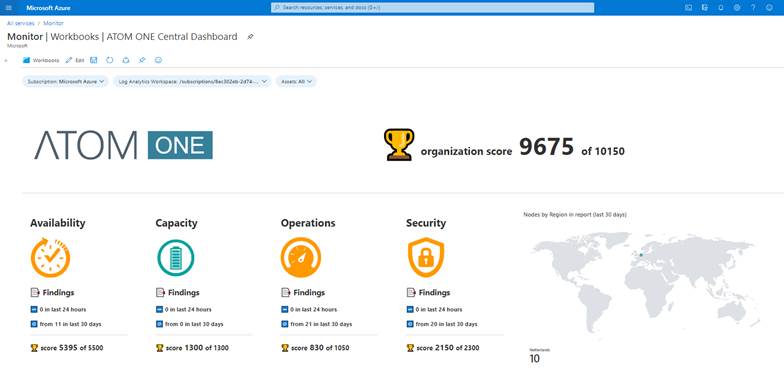This screenshot has height=372, width=784.
Task: Click the organization score value 9675
Action: [x=546, y=146]
